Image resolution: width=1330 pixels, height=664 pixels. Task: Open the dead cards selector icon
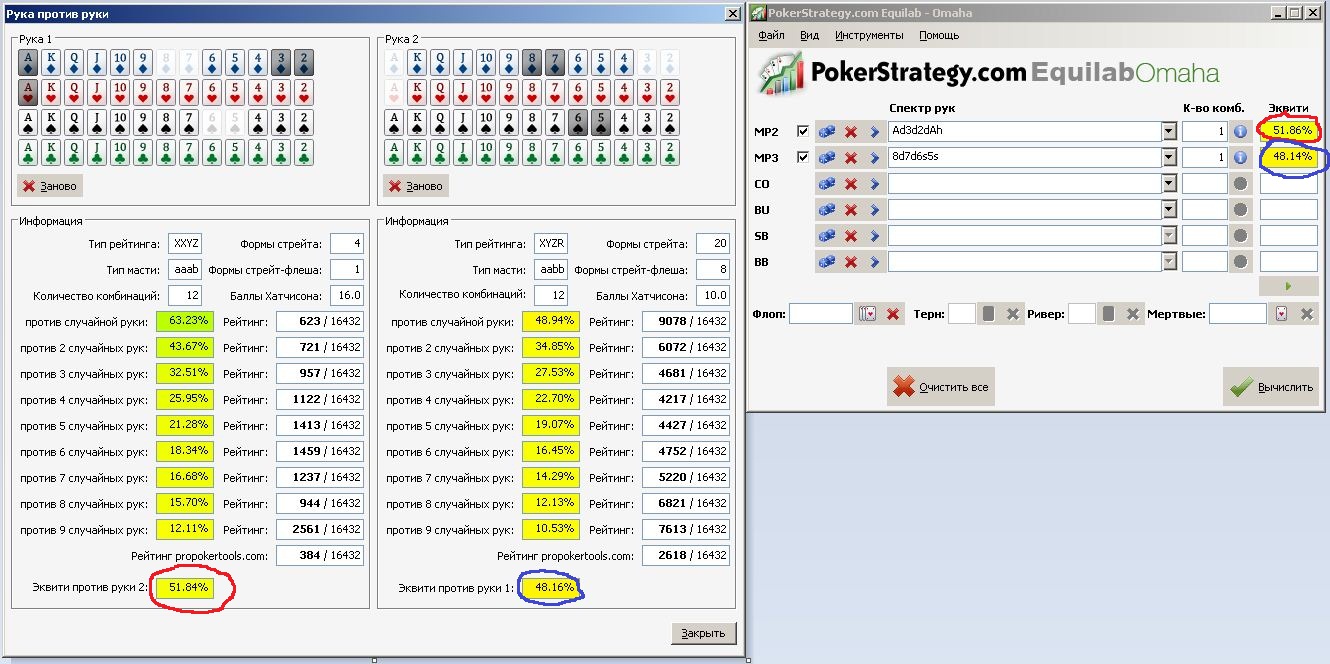click(1282, 314)
